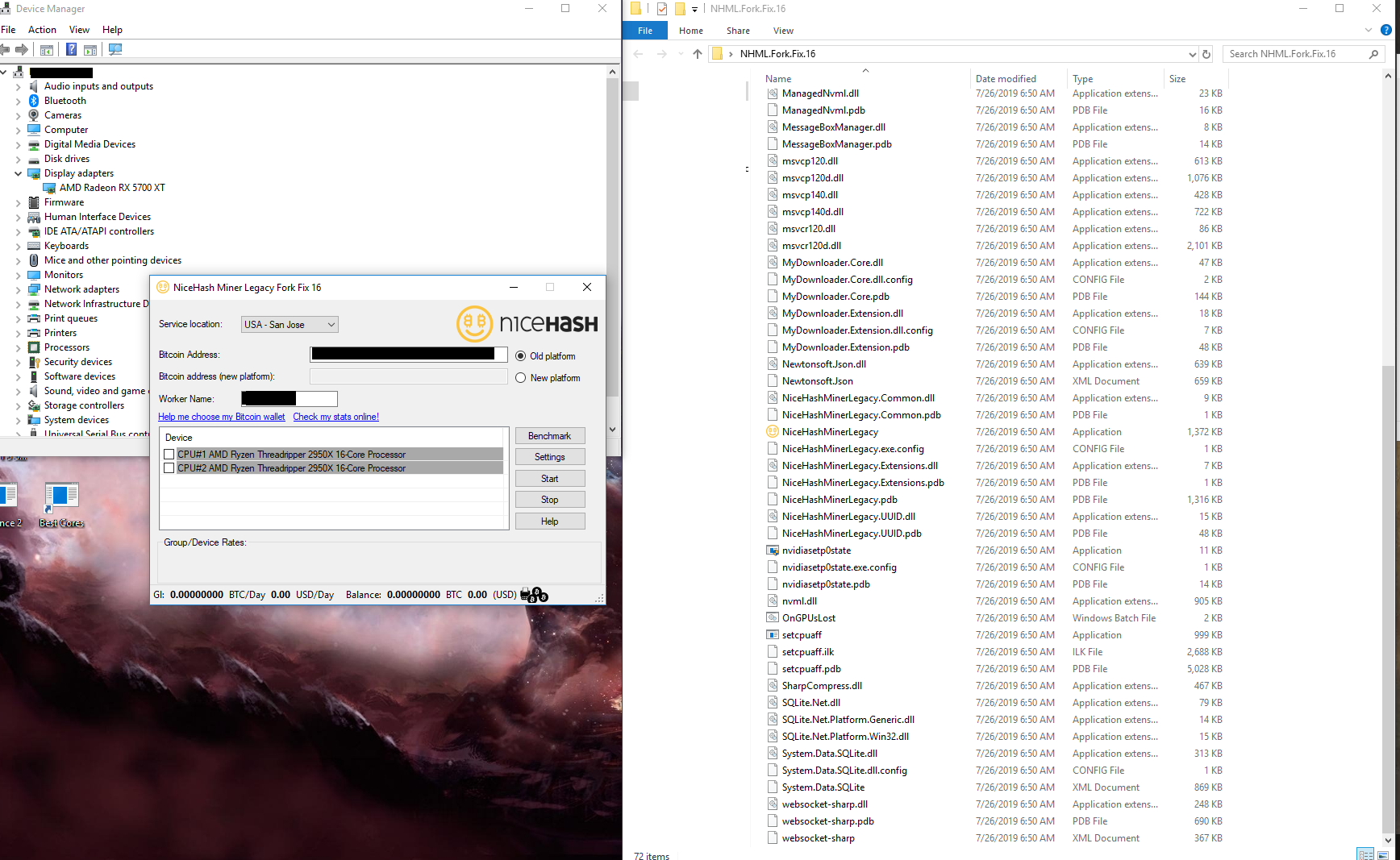This screenshot has height=860, width=1400.
Task: Check CPU#1 AMD Ryzen Threadripper checkbox
Action: (x=169, y=455)
